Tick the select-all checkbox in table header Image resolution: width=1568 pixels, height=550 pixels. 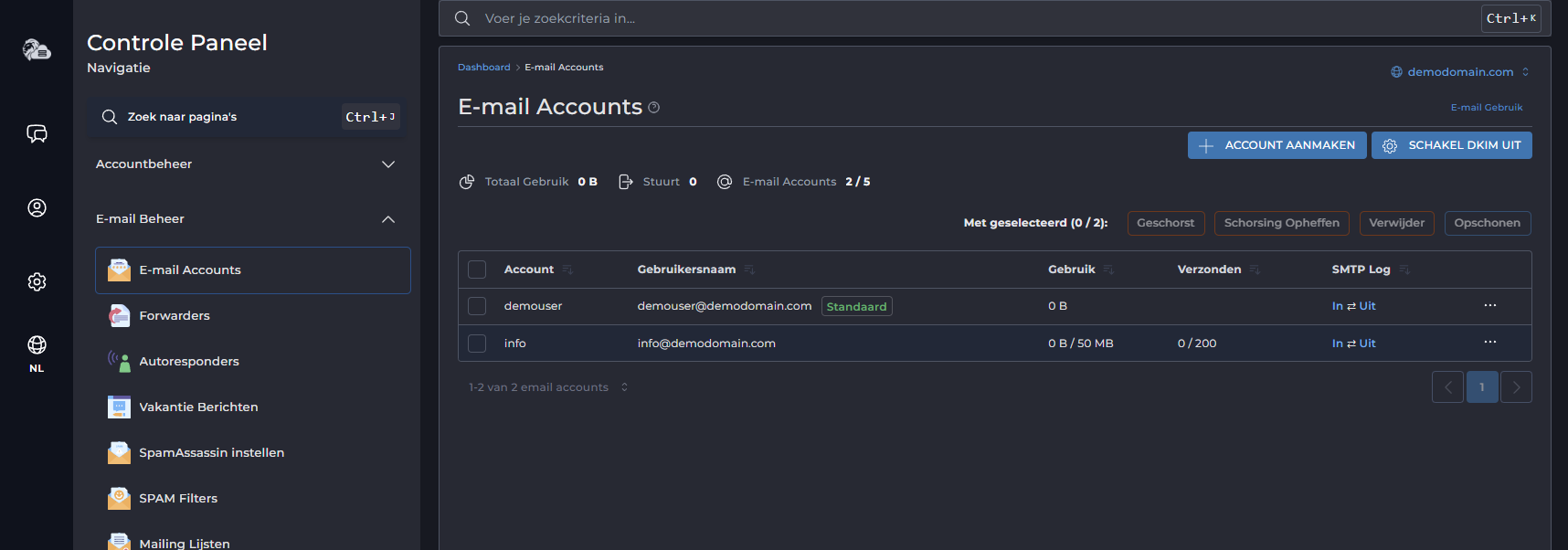477,270
